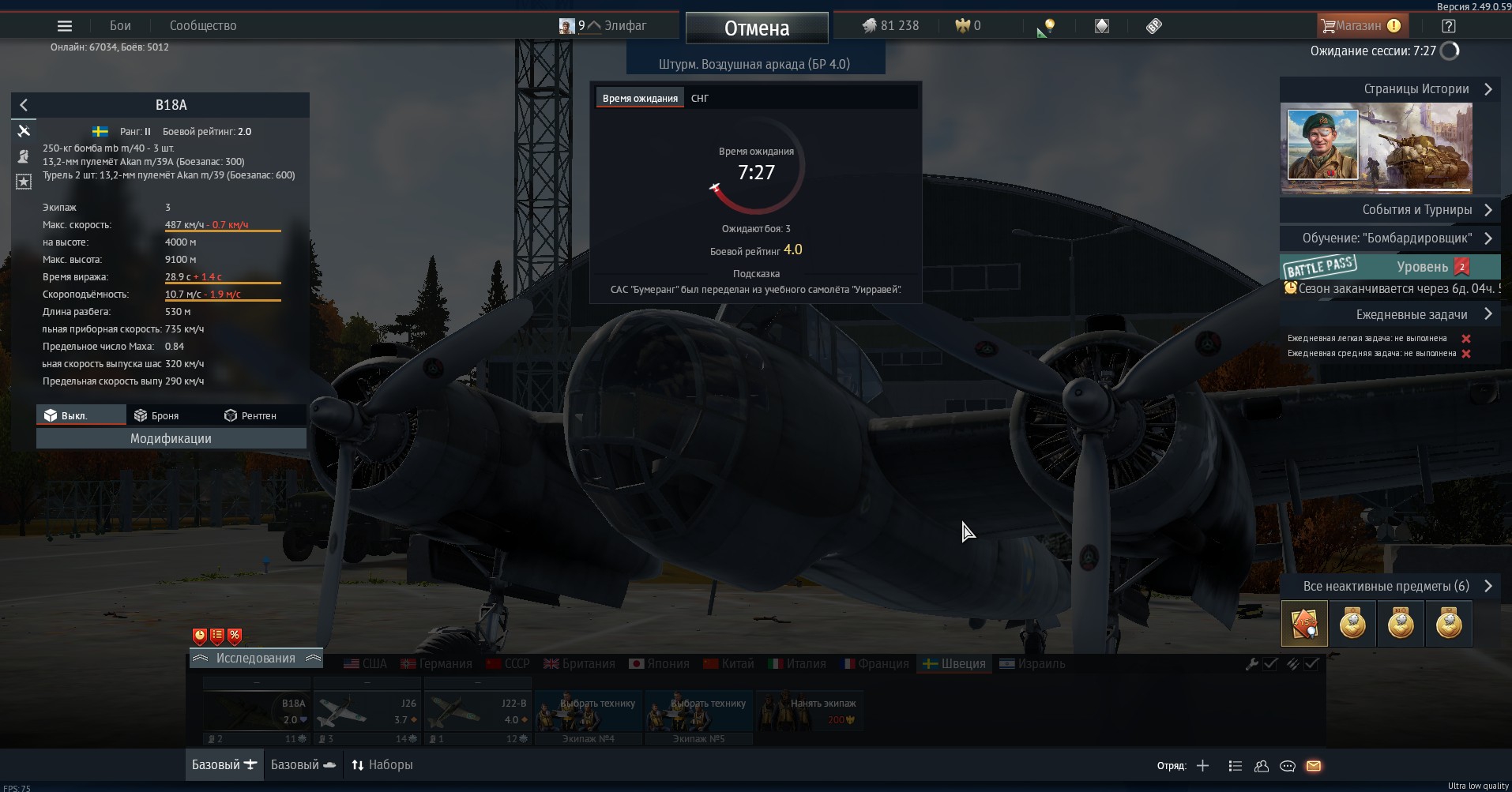Viewport: 1512px width, 792px height.
Task: Toggle the auto-ammo refill checkbox
Action: pyautogui.click(x=1311, y=664)
